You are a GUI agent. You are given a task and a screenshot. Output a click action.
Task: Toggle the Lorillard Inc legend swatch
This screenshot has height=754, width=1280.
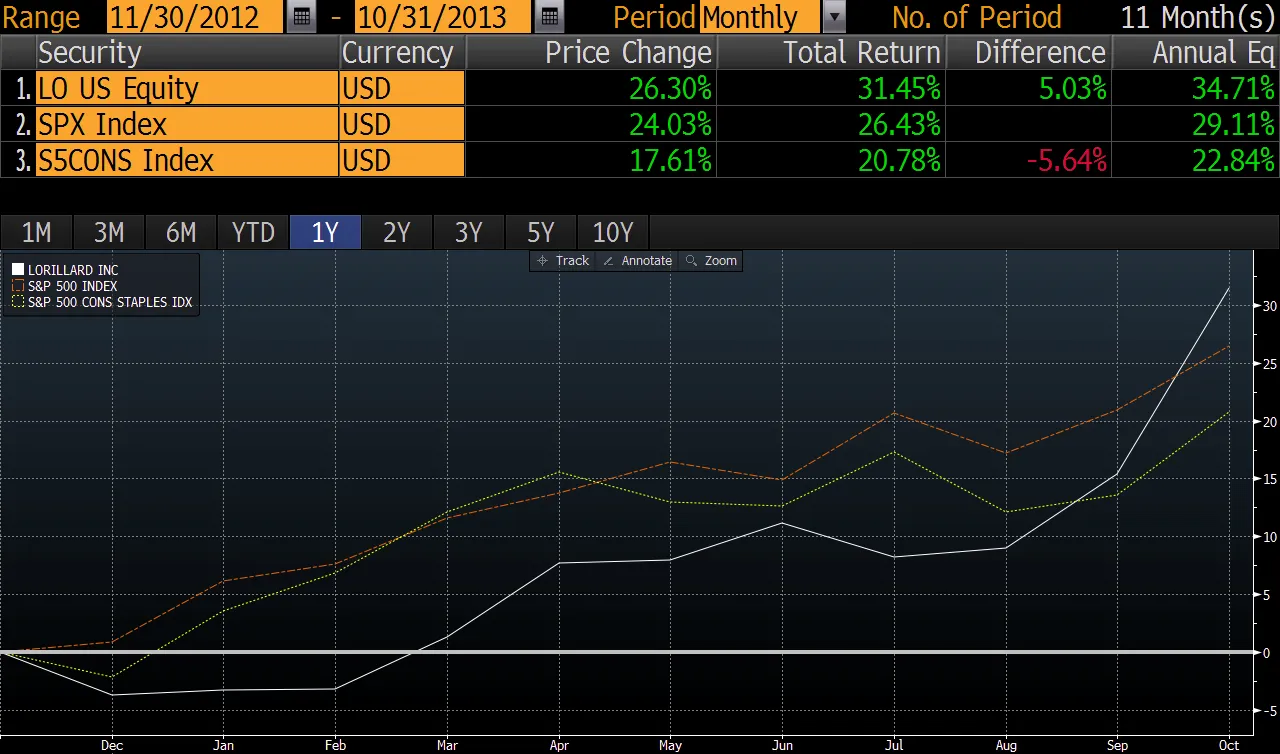point(18,270)
